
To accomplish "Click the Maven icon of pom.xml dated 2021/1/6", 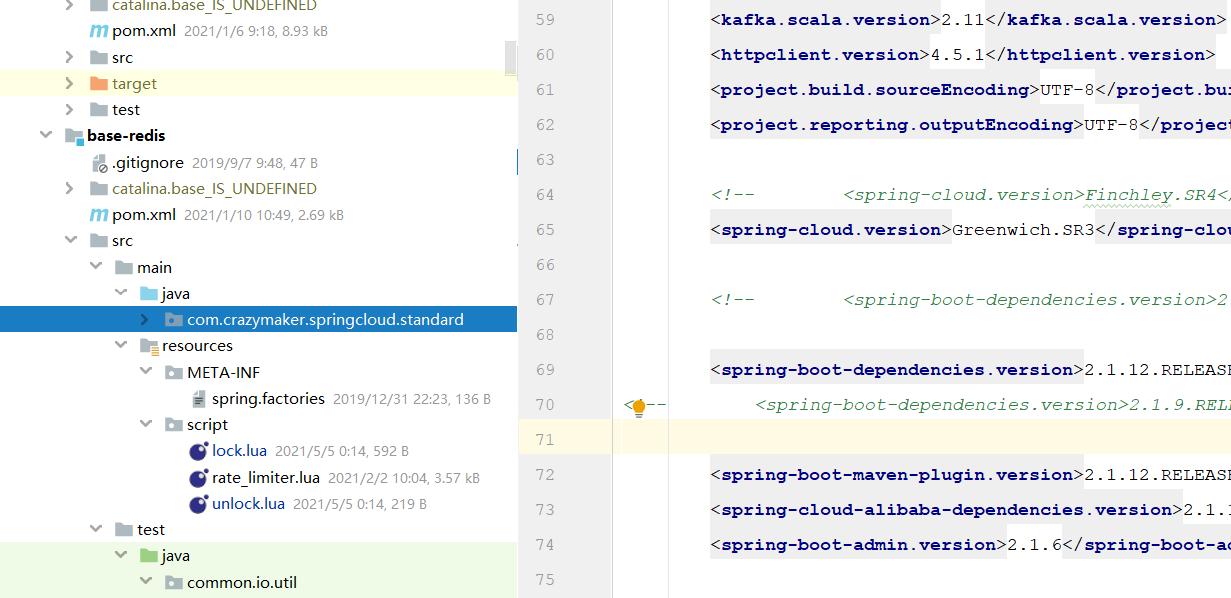I will click(98, 31).
